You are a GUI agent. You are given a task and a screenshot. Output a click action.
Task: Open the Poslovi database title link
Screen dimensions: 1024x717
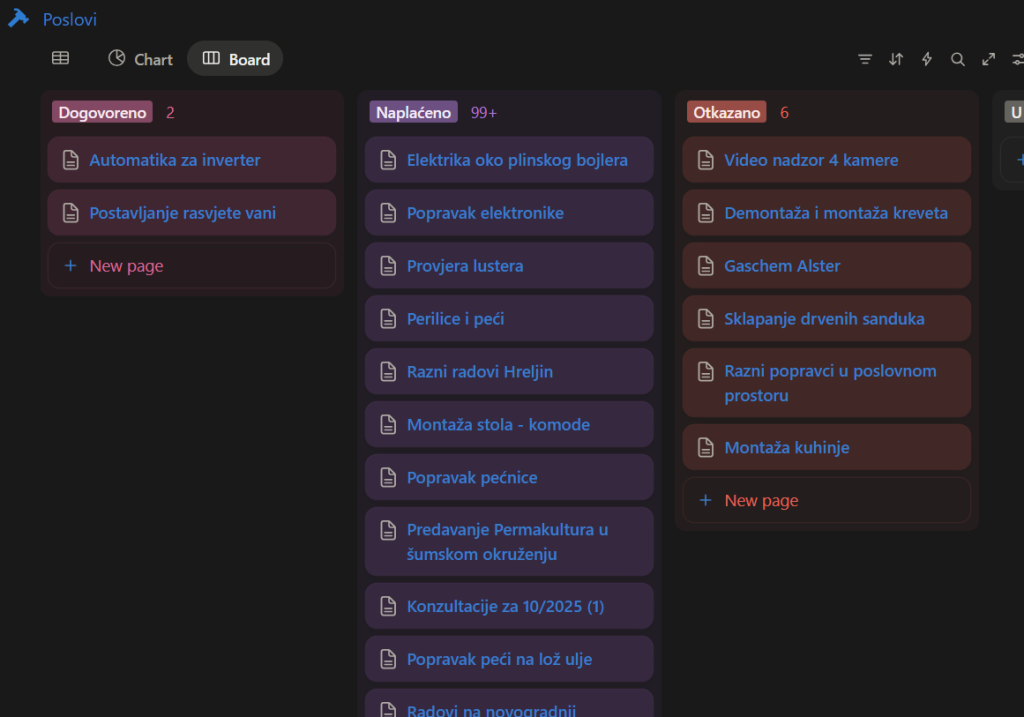click(70, 19)
